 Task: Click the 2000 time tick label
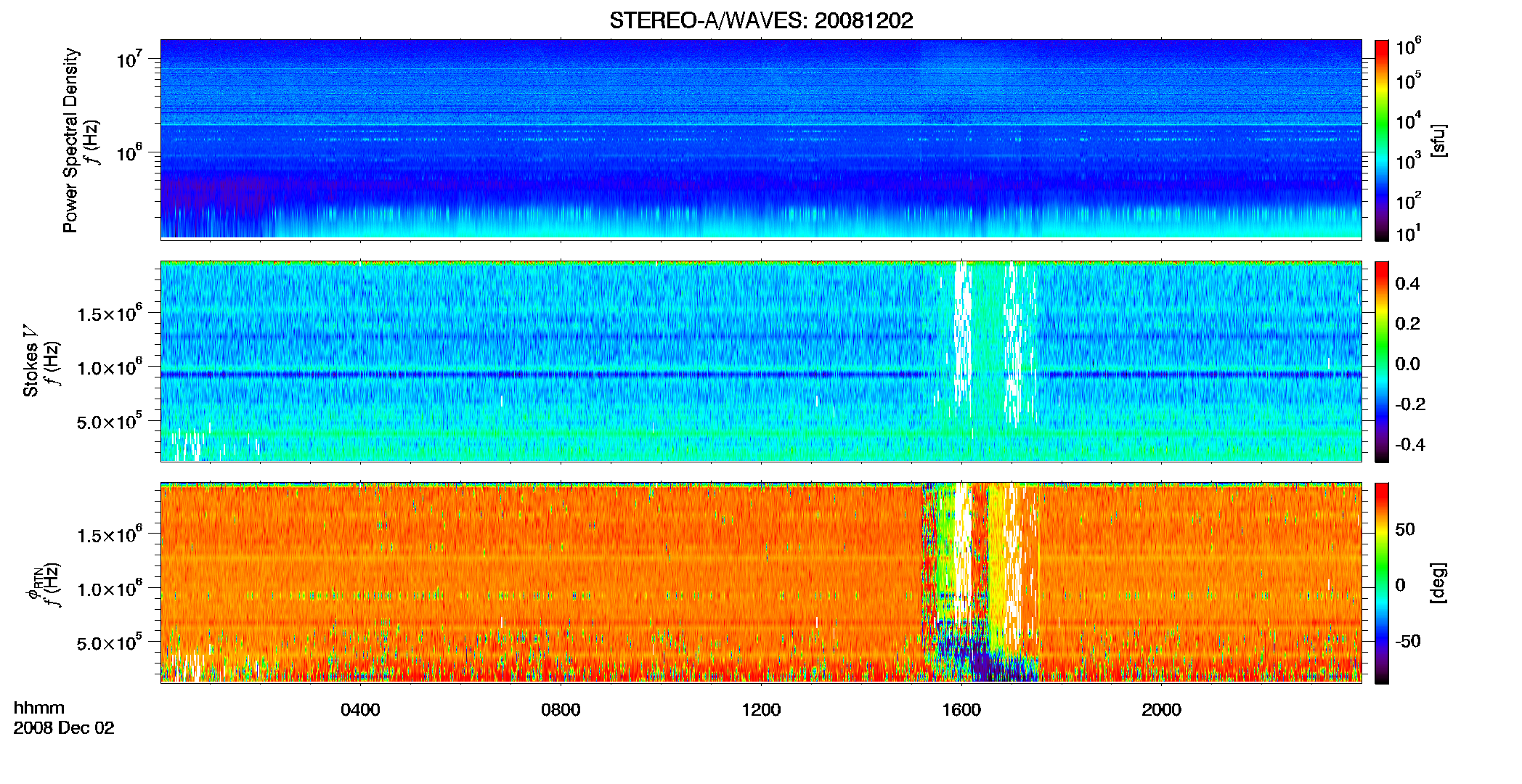click(1161, 710)
